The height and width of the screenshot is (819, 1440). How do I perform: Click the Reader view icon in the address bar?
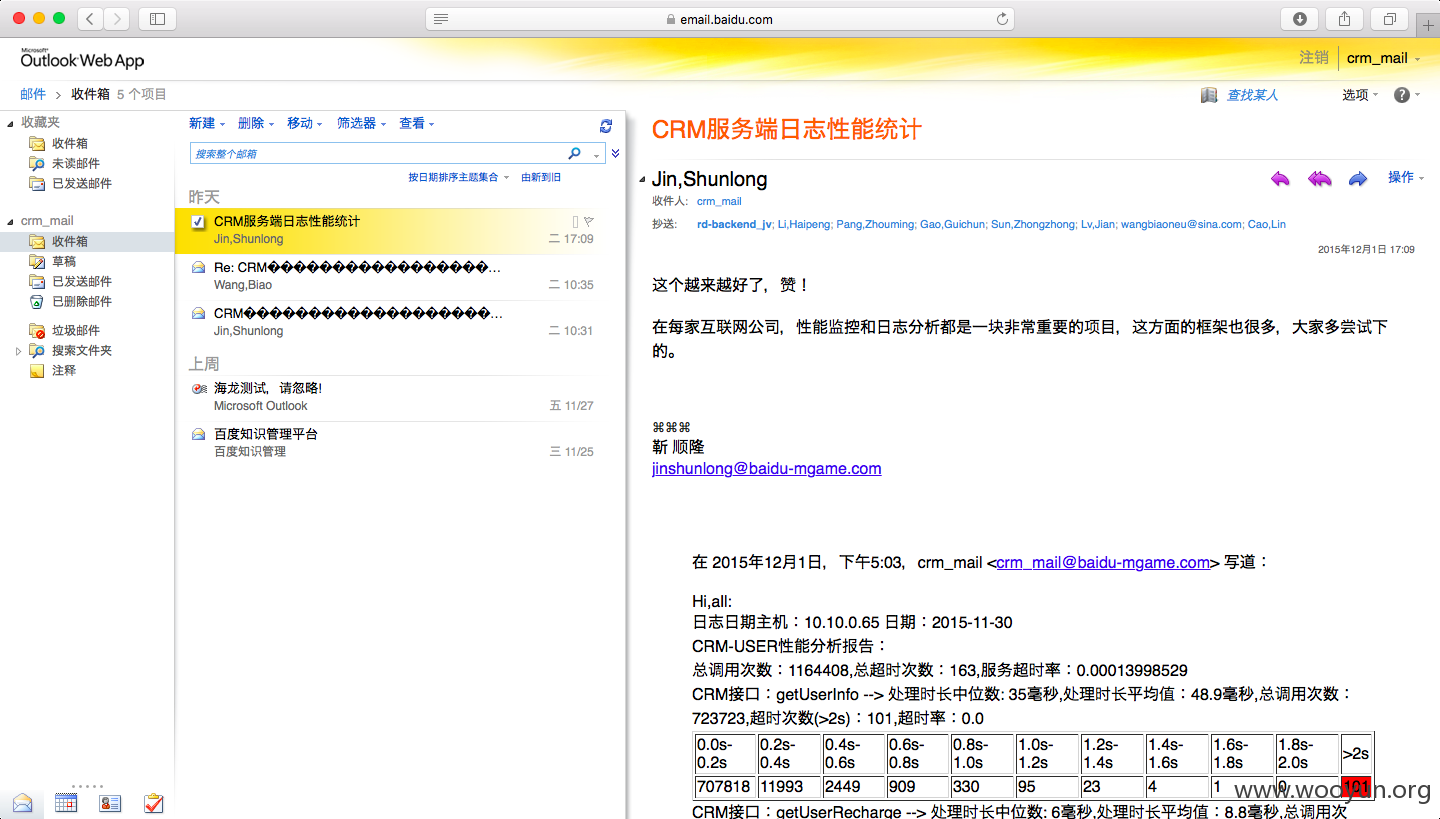click(x=441, y=19)
